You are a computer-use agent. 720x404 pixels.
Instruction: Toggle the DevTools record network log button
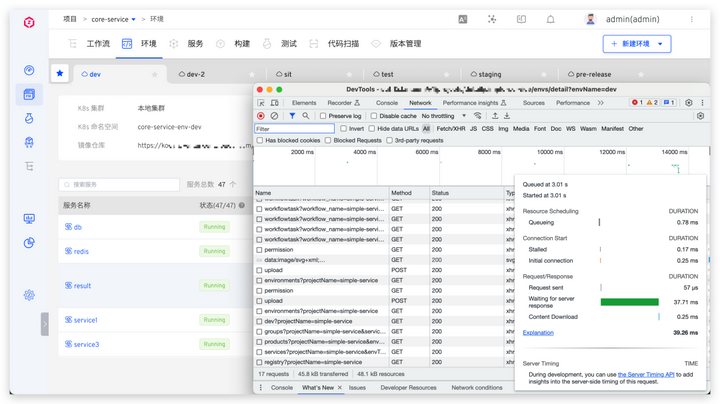tap(261, 116)
